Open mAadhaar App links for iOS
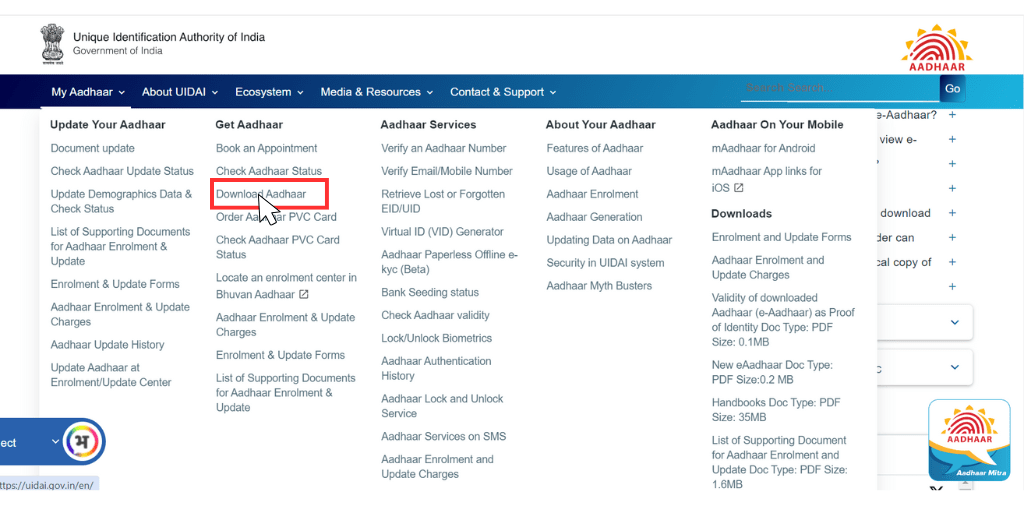1024x505 pixels. click(x=767, y=179)
